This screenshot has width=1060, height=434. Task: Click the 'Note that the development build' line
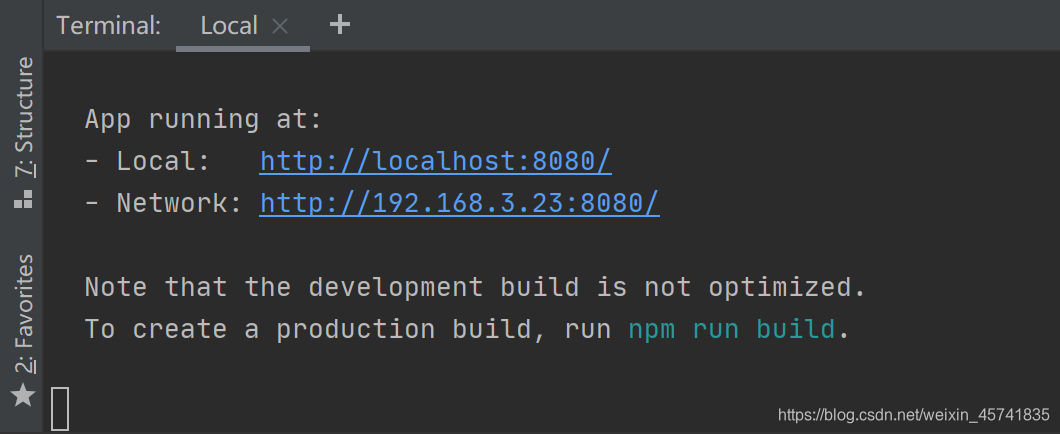[x=475, y=287]
